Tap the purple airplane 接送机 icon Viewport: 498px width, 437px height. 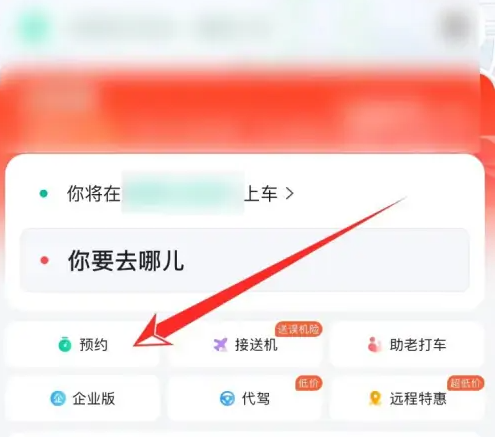220,345
